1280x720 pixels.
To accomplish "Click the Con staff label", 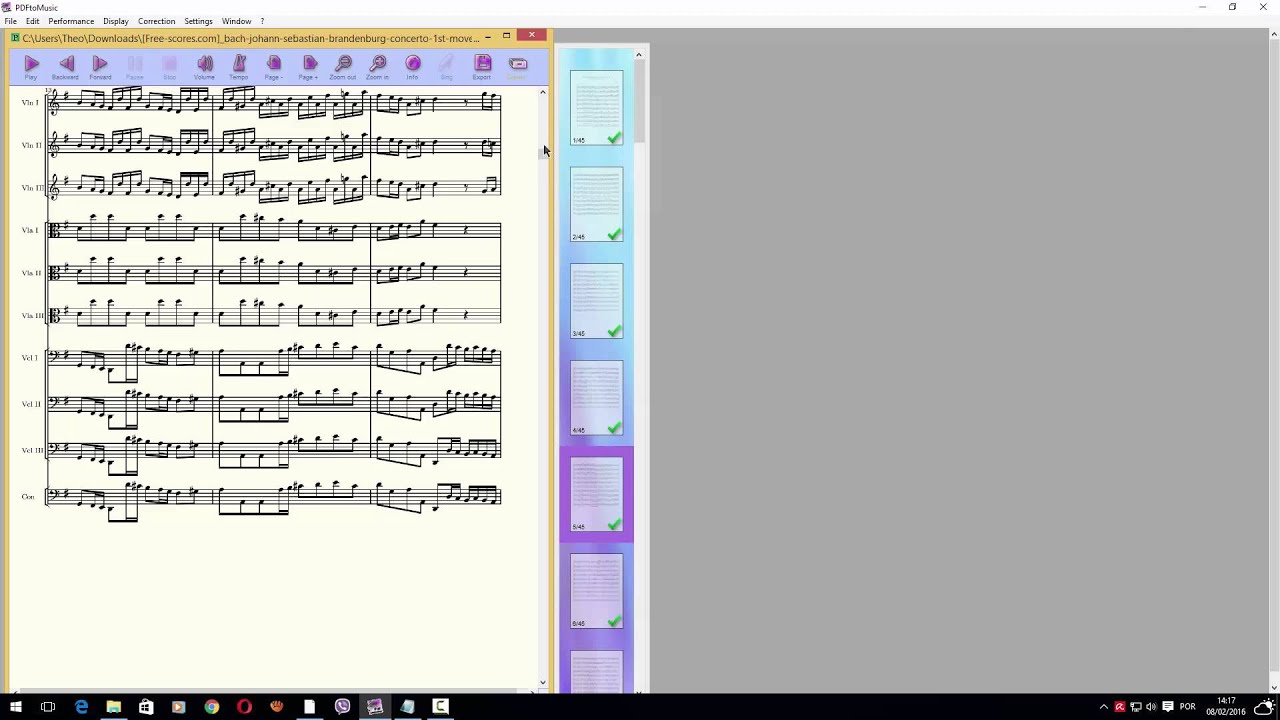I will pyautogui.click(x=28, y=497).
